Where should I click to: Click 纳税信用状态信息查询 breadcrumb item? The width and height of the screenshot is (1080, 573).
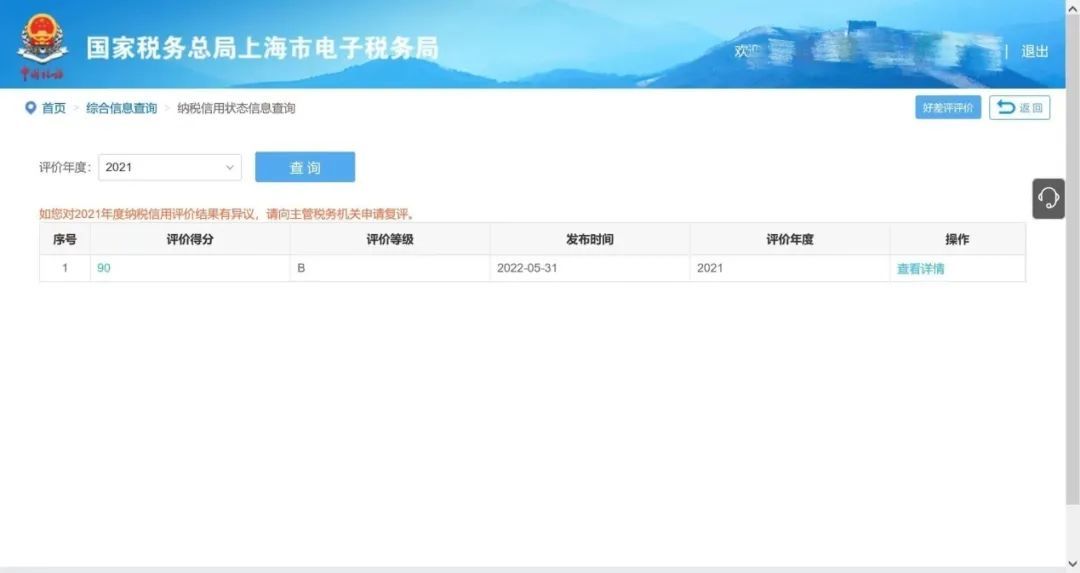236,108
